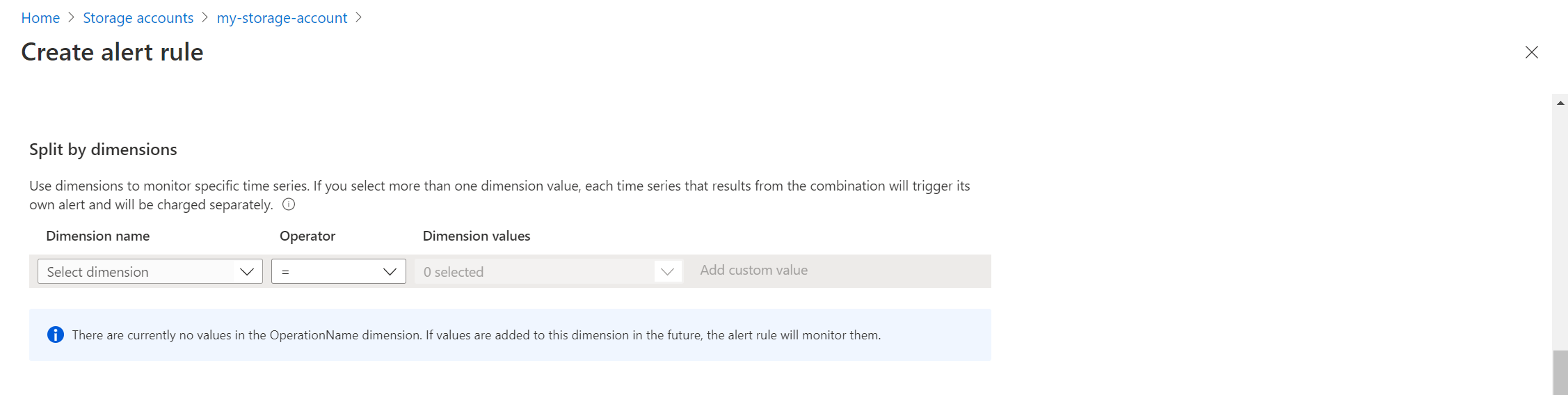This screenshot has height=395, width=1568.
Task: Close the Create alert rule pane
Action: point(1531,52)
